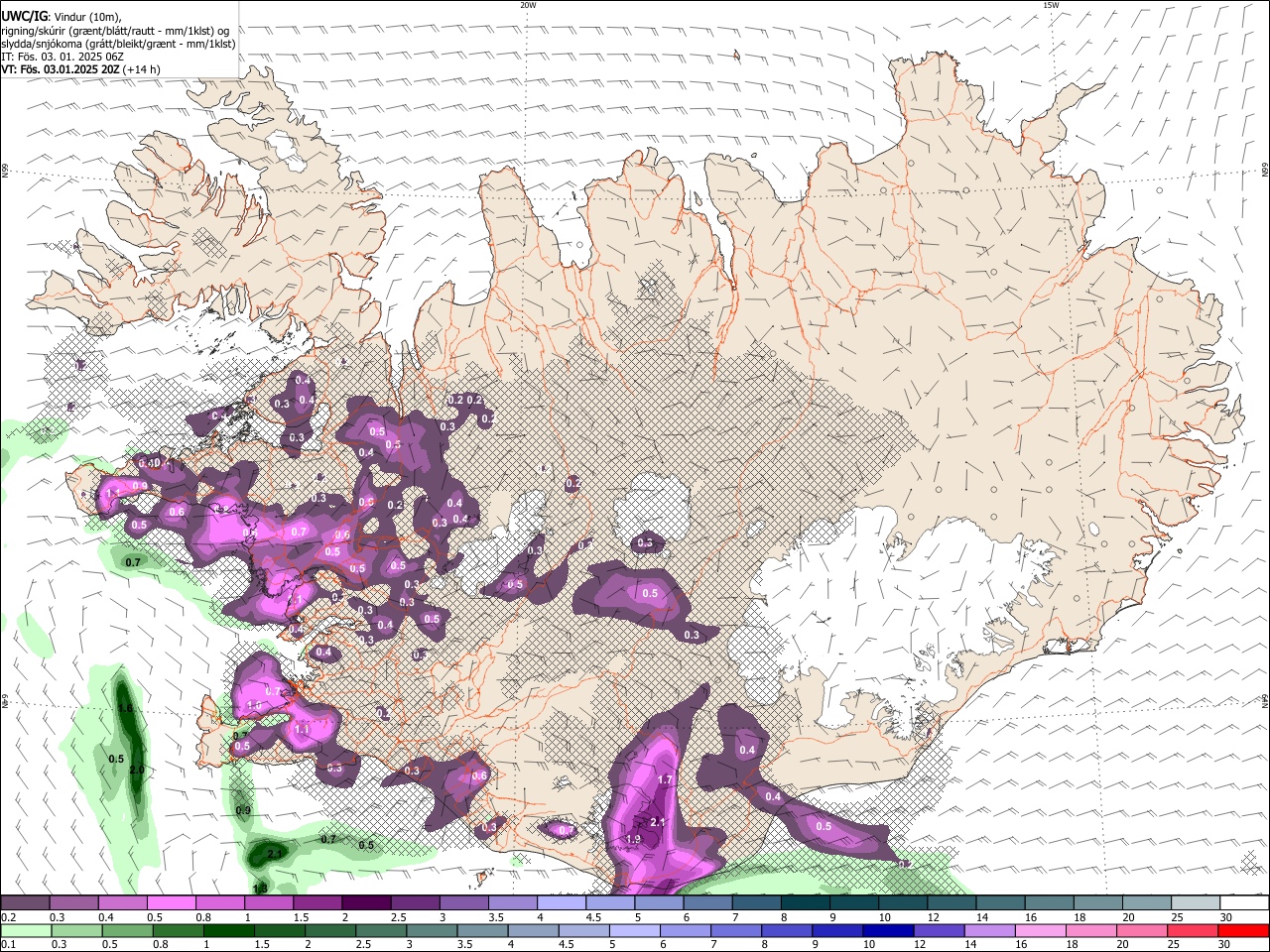Click the 15W longitude label

1050,5
